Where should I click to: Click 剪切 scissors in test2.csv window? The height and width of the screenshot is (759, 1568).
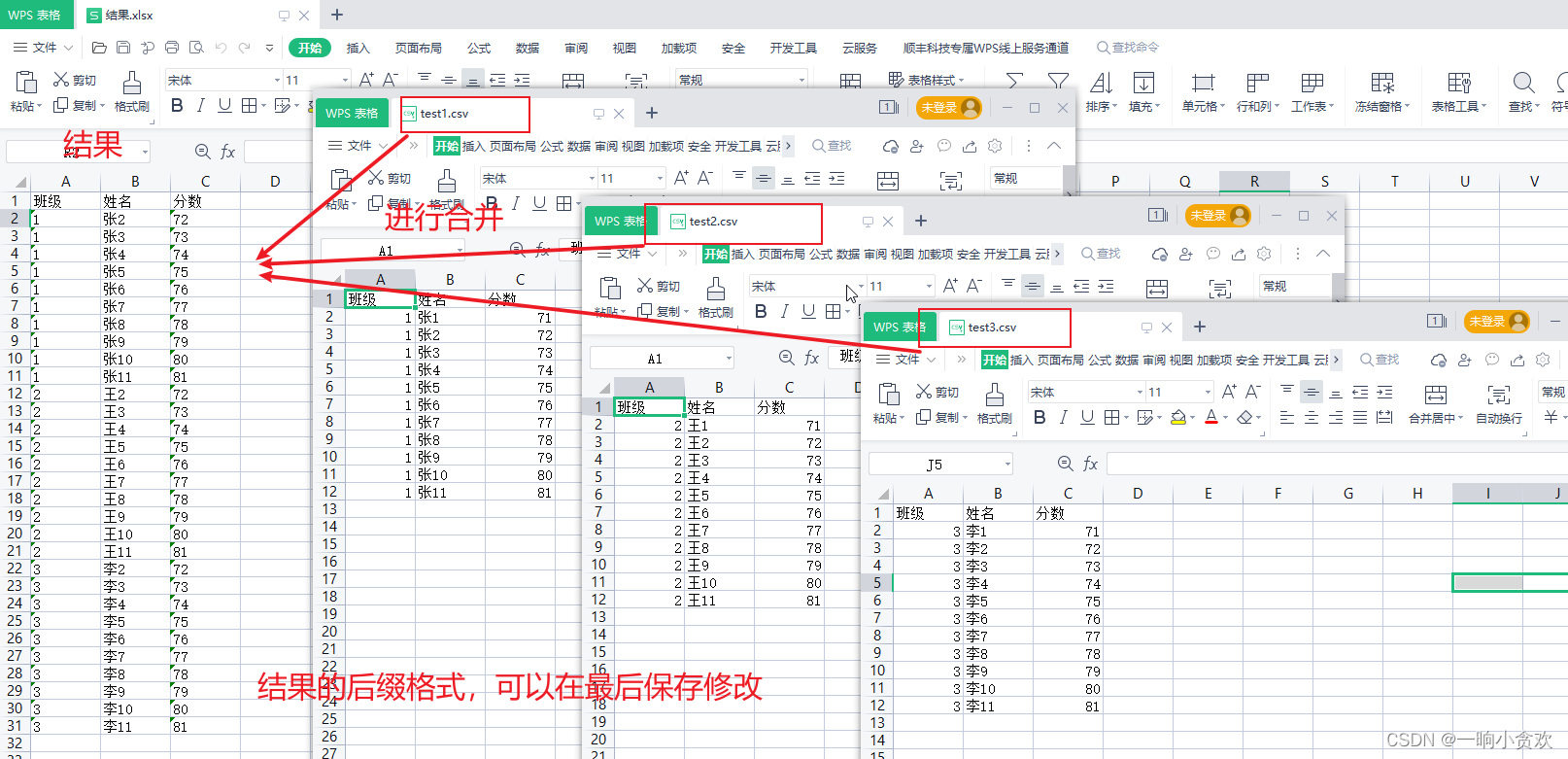point(659,286)
